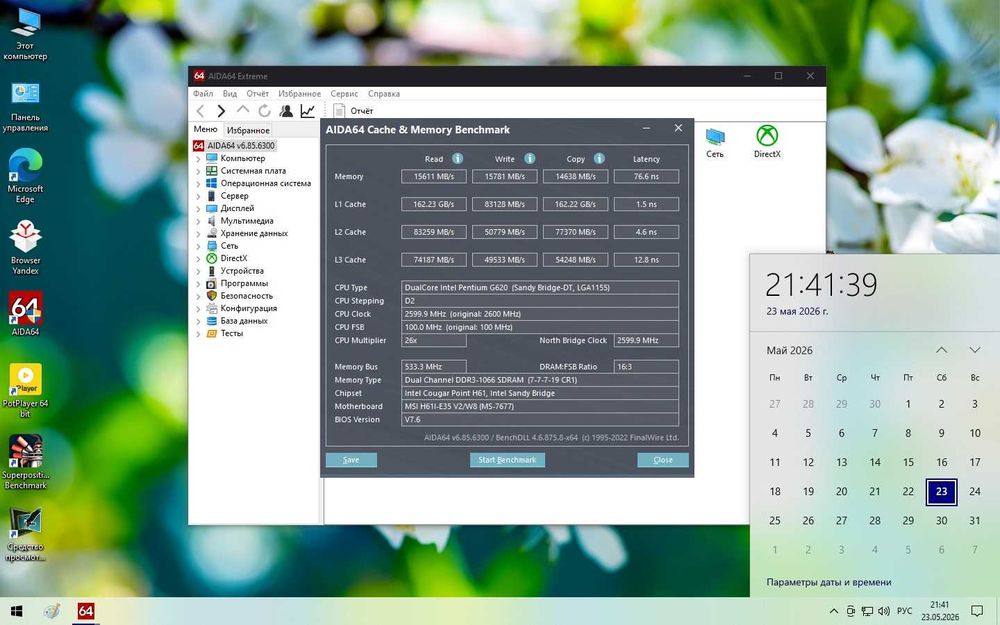Show Copy benchmark info icon
Image resolution: width=1000 pixels, height=625 pixels.
(x=599, y=158)
